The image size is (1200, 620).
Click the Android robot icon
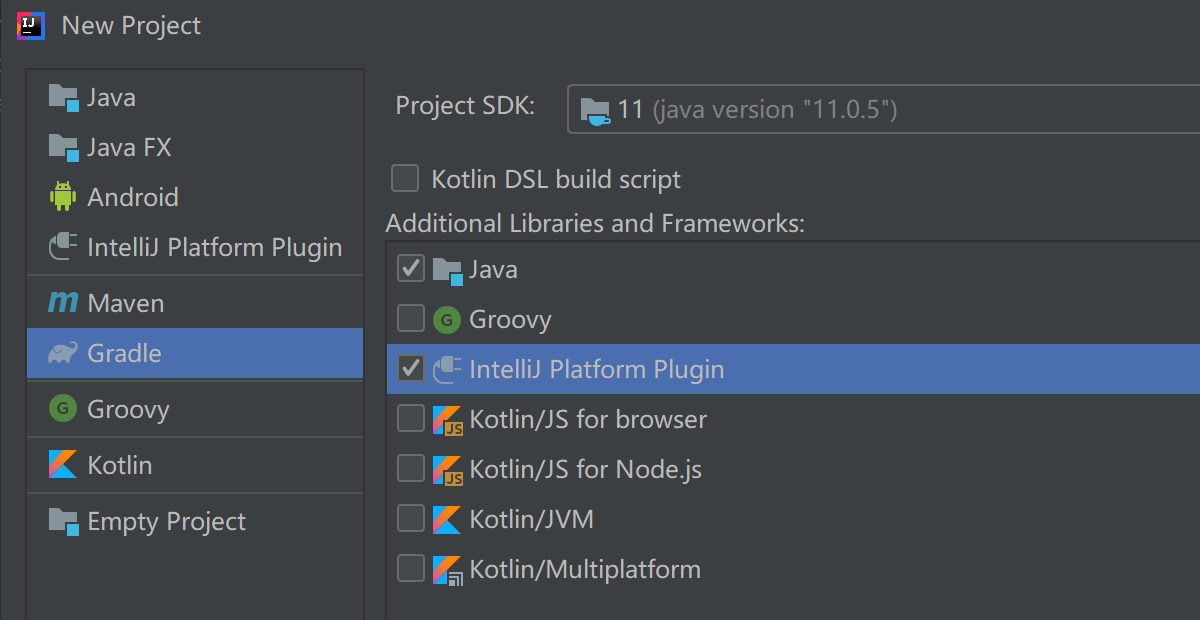[62, 196]
